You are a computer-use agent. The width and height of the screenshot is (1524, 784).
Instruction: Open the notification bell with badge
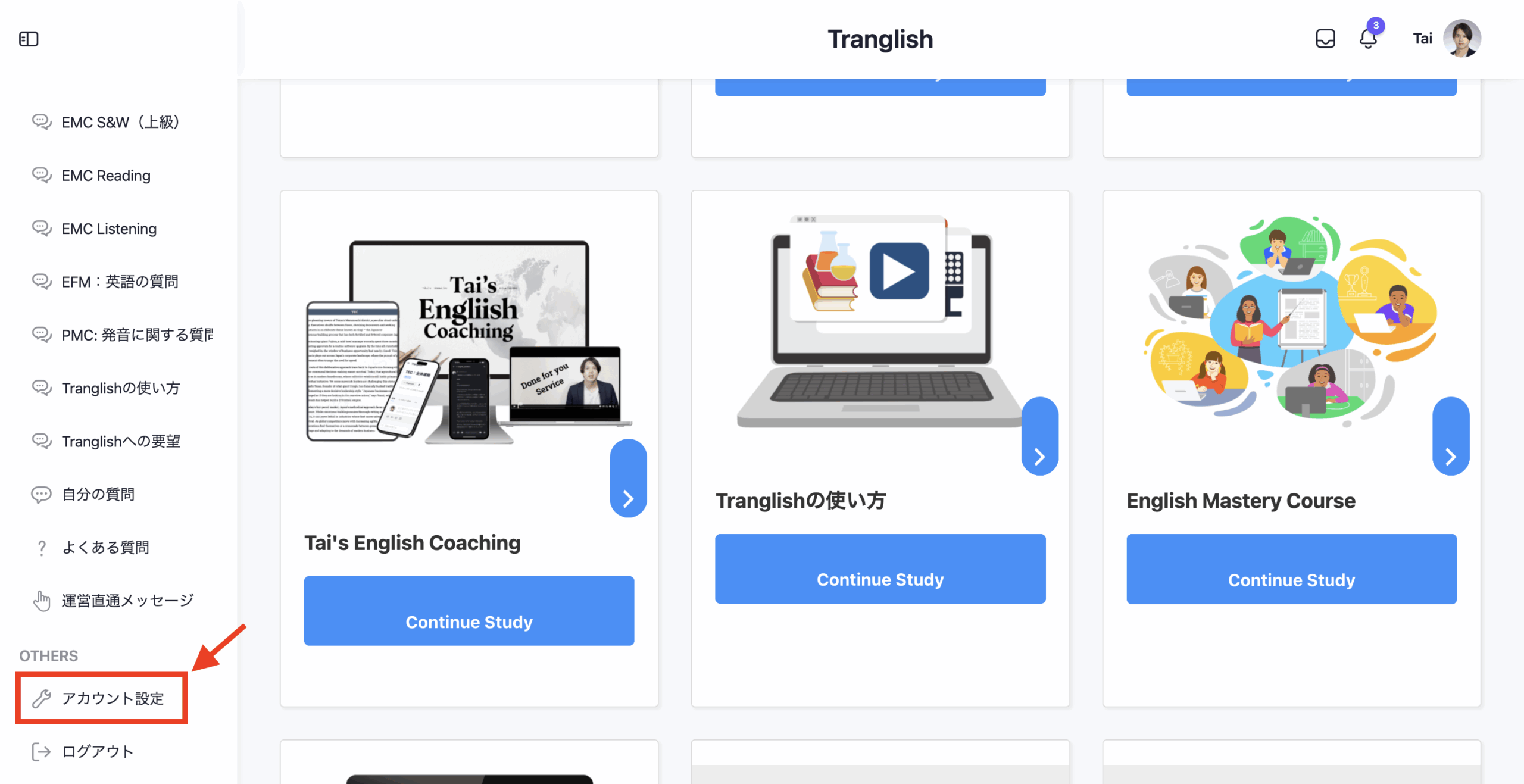pyautogui.click(x=1368, y=39)
